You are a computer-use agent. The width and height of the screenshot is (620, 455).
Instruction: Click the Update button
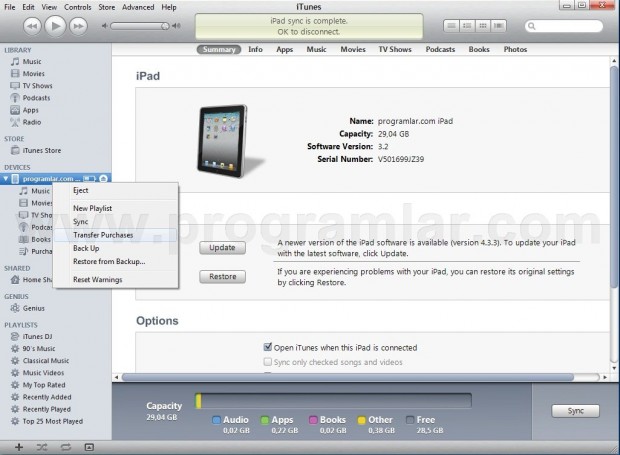[222, 247]
